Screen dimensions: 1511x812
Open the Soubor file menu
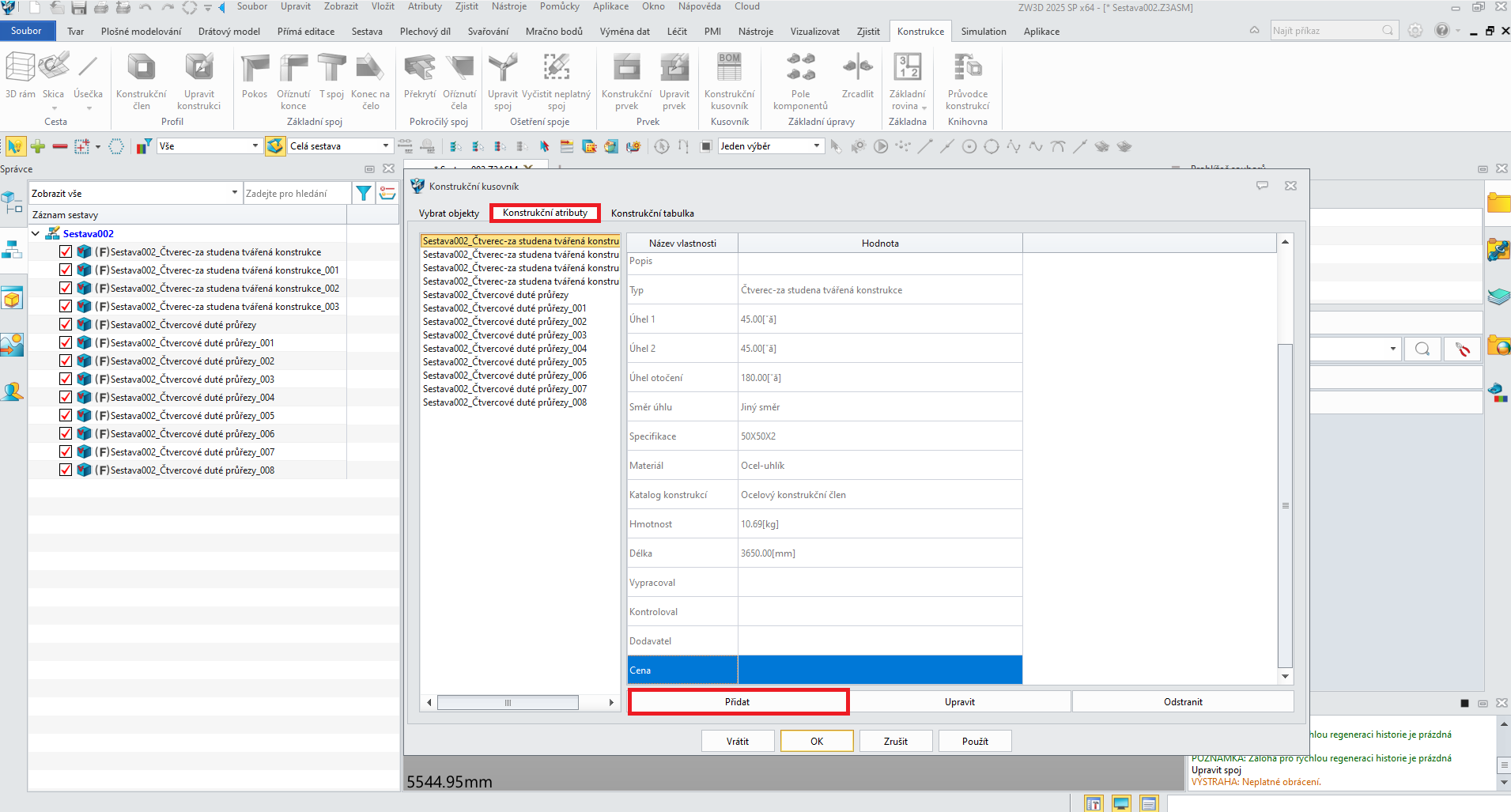(27, 31)
